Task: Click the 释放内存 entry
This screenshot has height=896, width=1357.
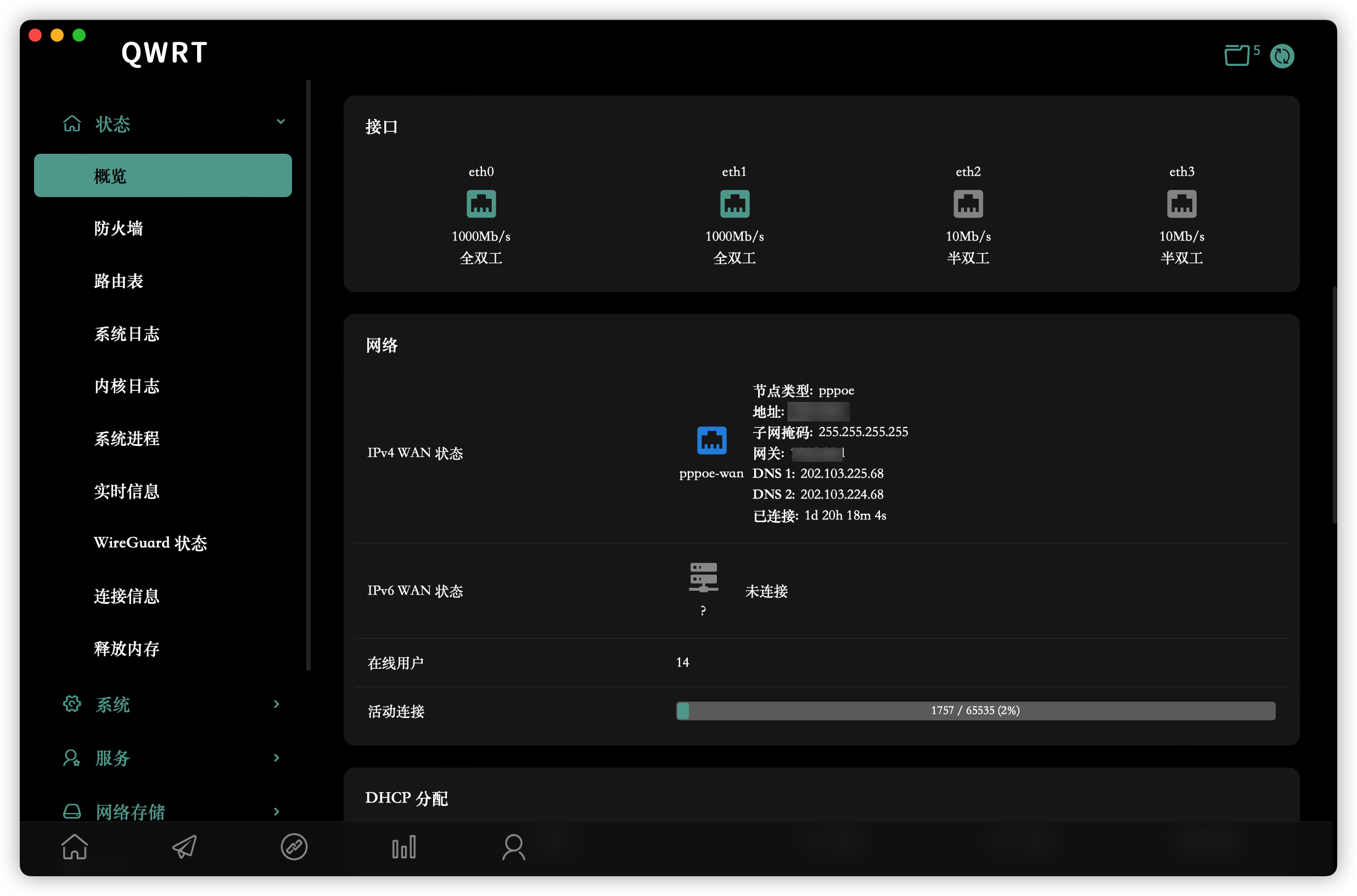Action: [127, 648]
